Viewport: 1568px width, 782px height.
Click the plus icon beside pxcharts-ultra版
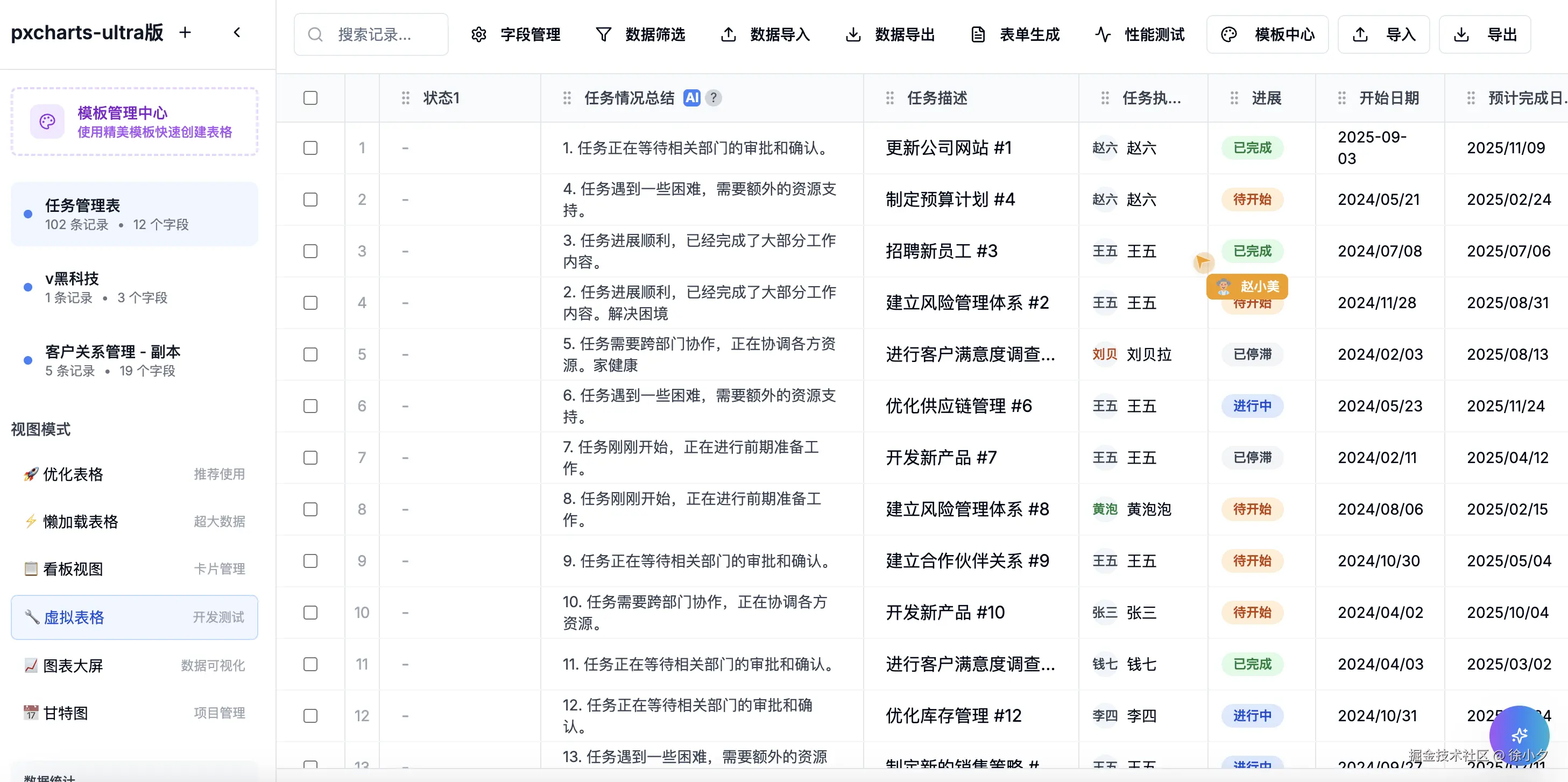coord(185,33)
